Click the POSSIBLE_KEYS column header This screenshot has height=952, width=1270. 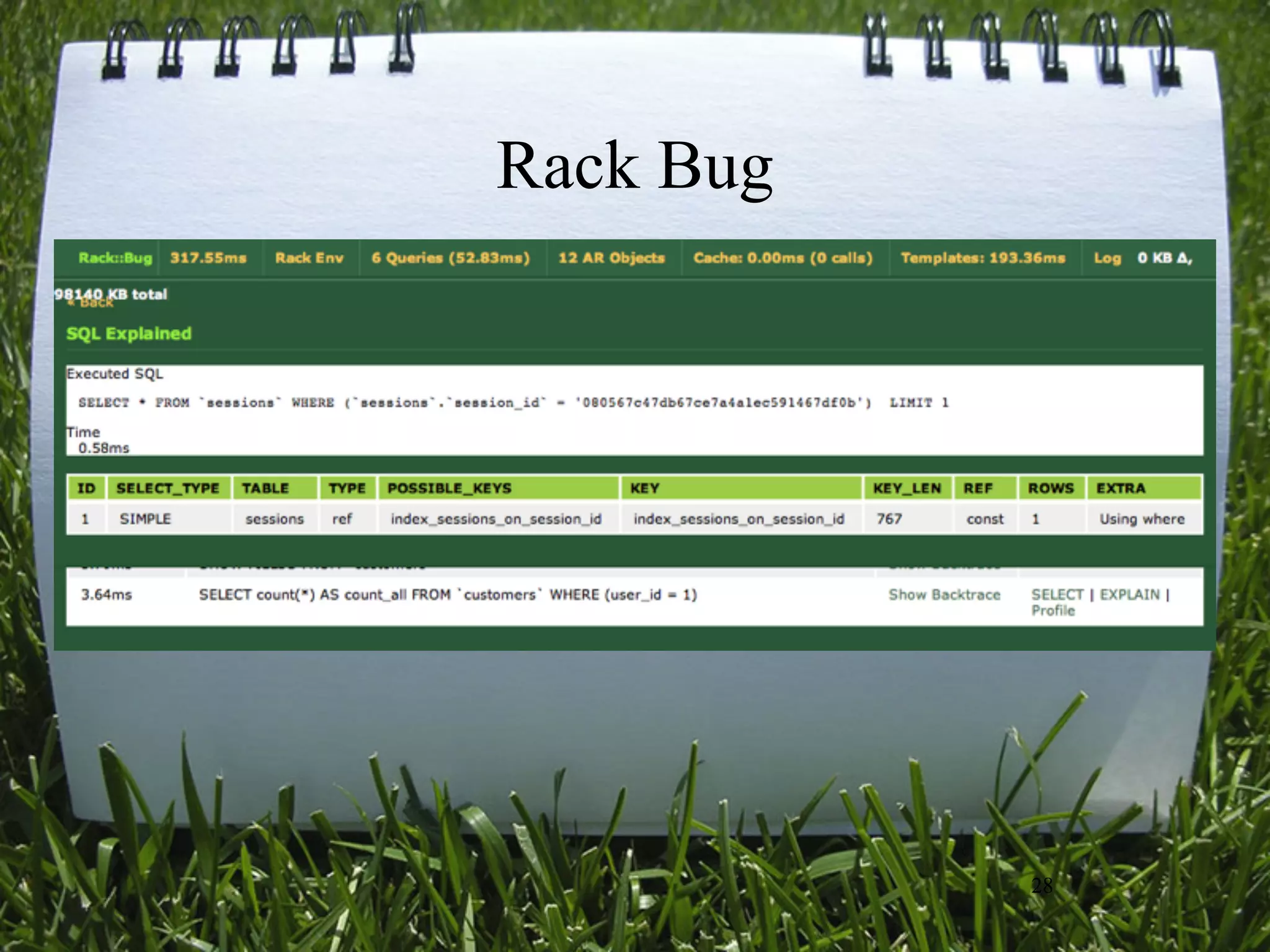450,488
